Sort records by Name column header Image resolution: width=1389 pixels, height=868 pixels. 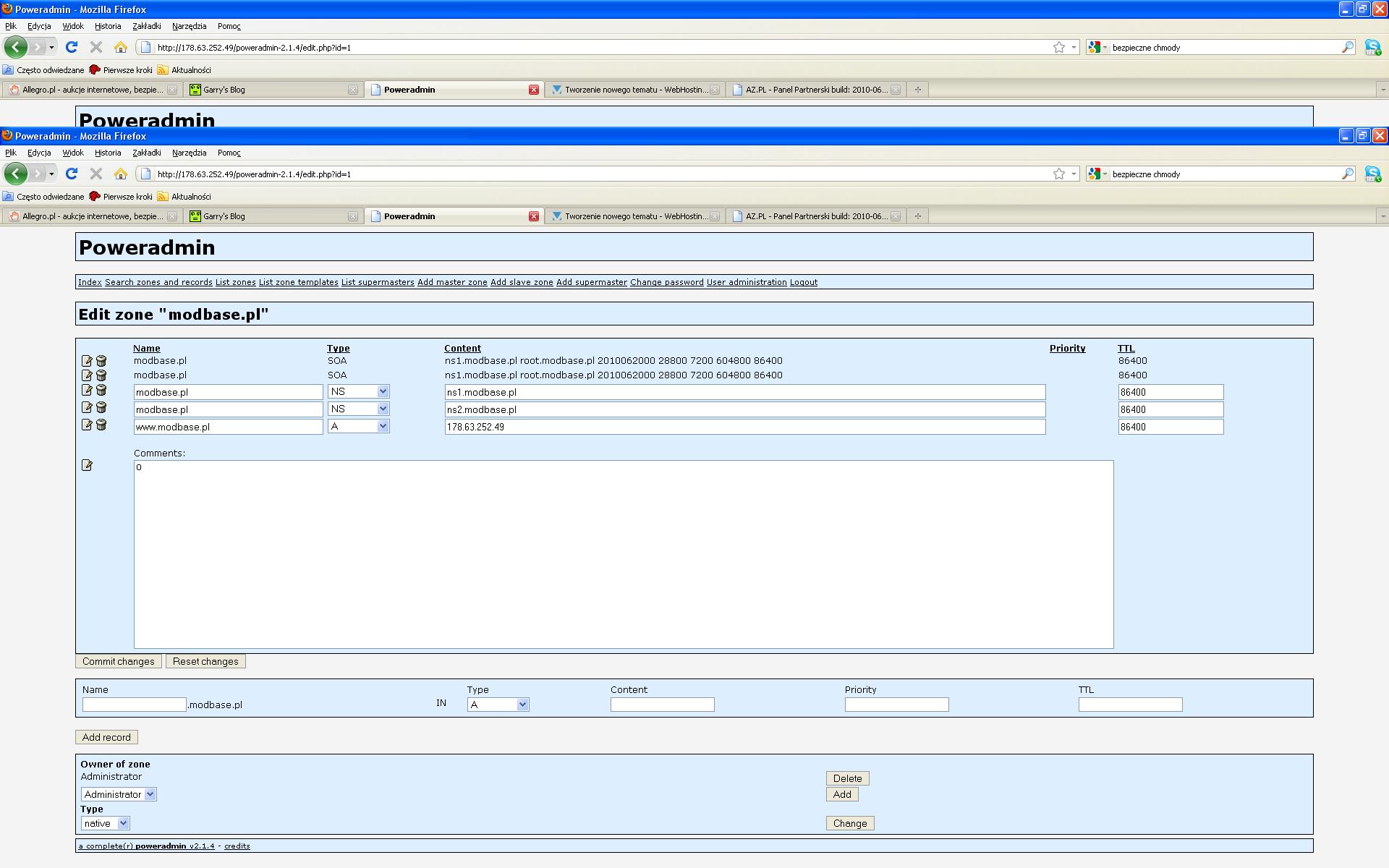[147, 348]
